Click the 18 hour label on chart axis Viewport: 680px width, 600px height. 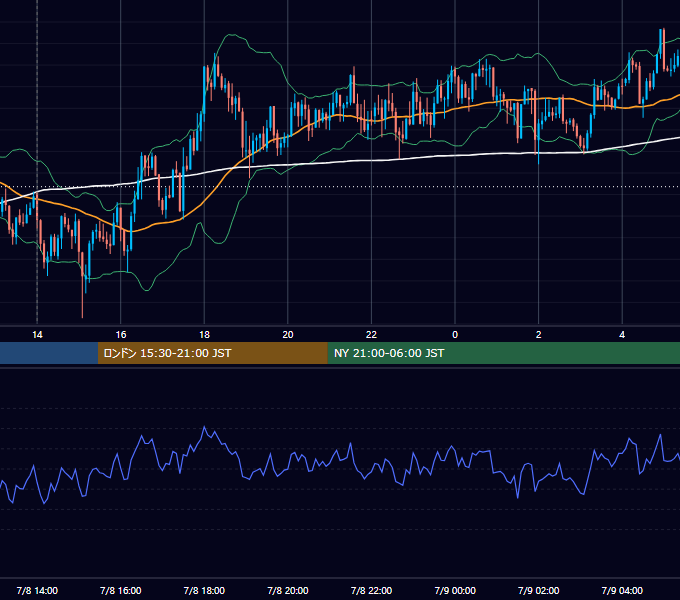tap(204, 335)
